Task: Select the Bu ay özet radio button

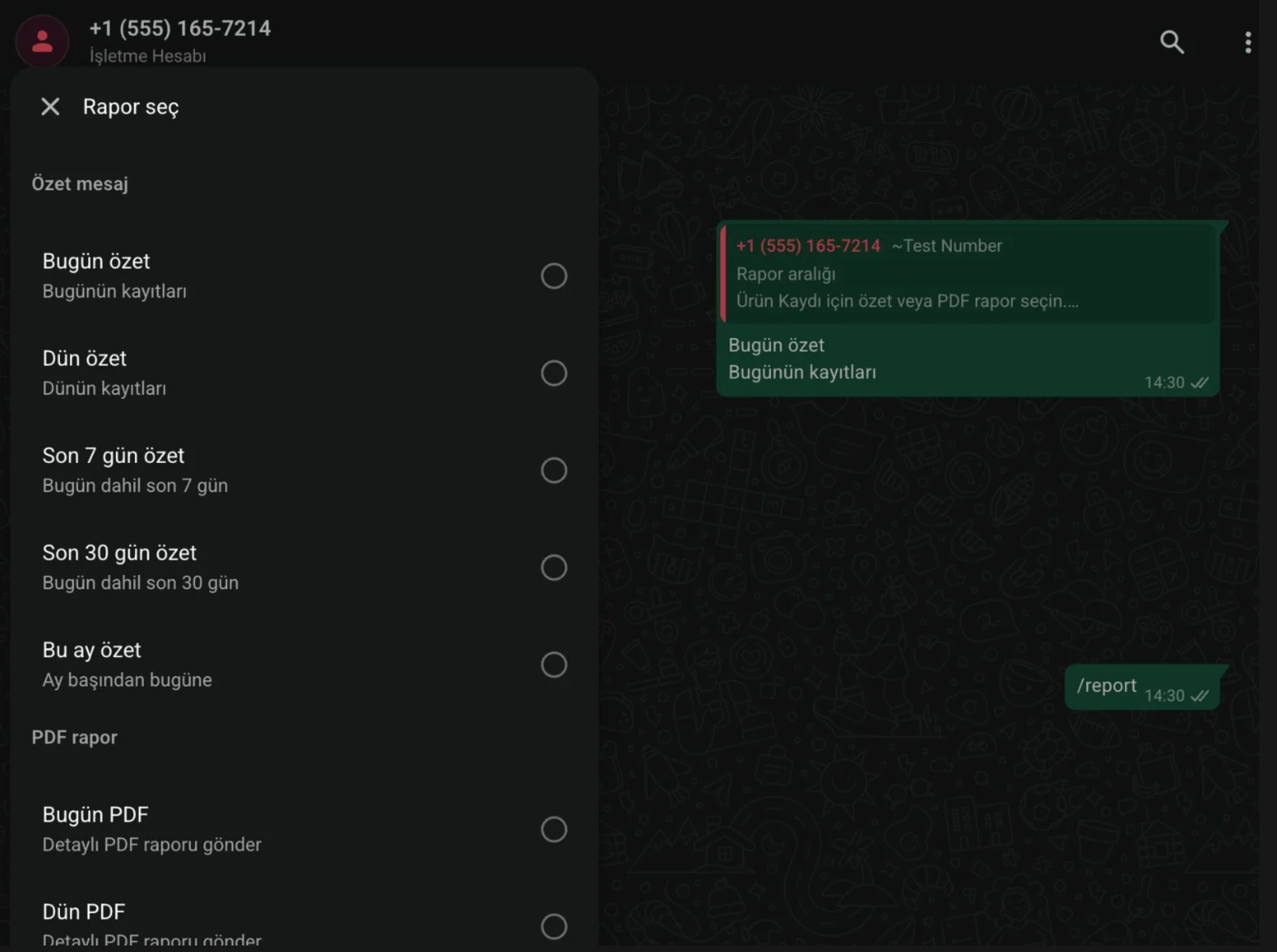Action: pyautogui.click(x=554, y=664)
